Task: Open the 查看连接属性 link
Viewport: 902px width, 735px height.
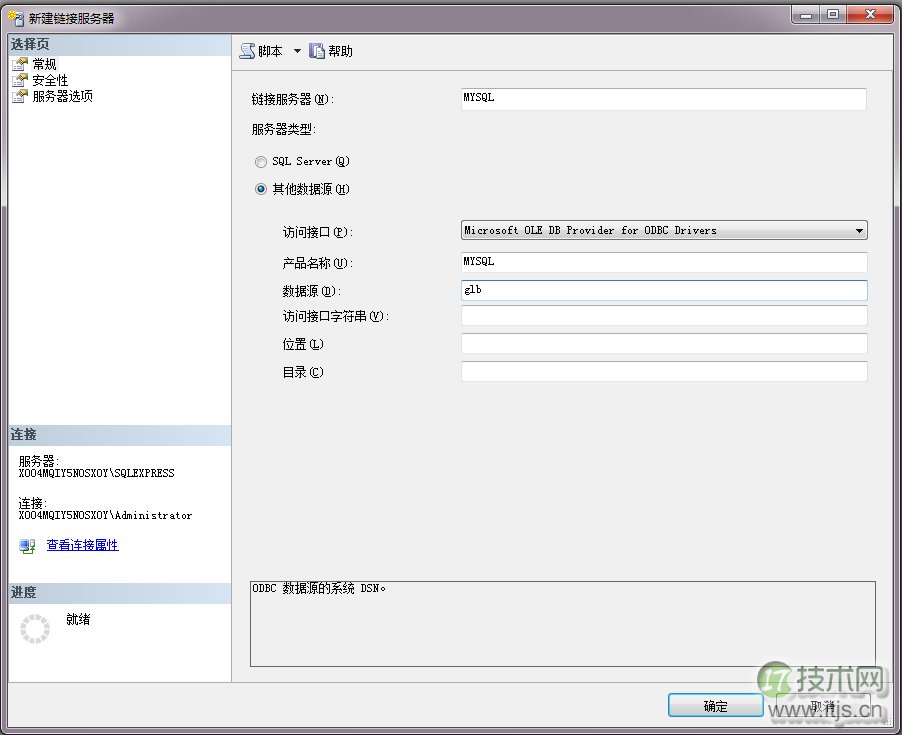Action: pyautogui.click(x=82, y=545)
